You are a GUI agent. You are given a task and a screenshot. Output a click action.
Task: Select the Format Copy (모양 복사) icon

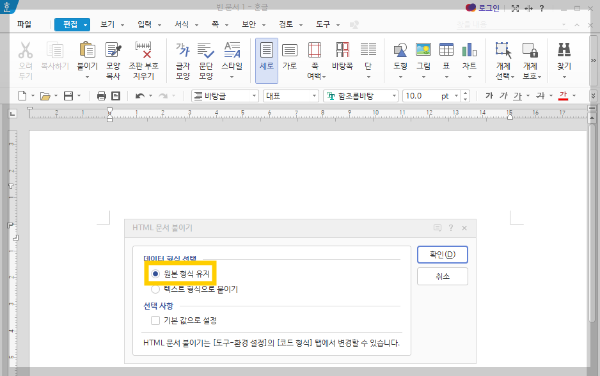click(113, 50)
